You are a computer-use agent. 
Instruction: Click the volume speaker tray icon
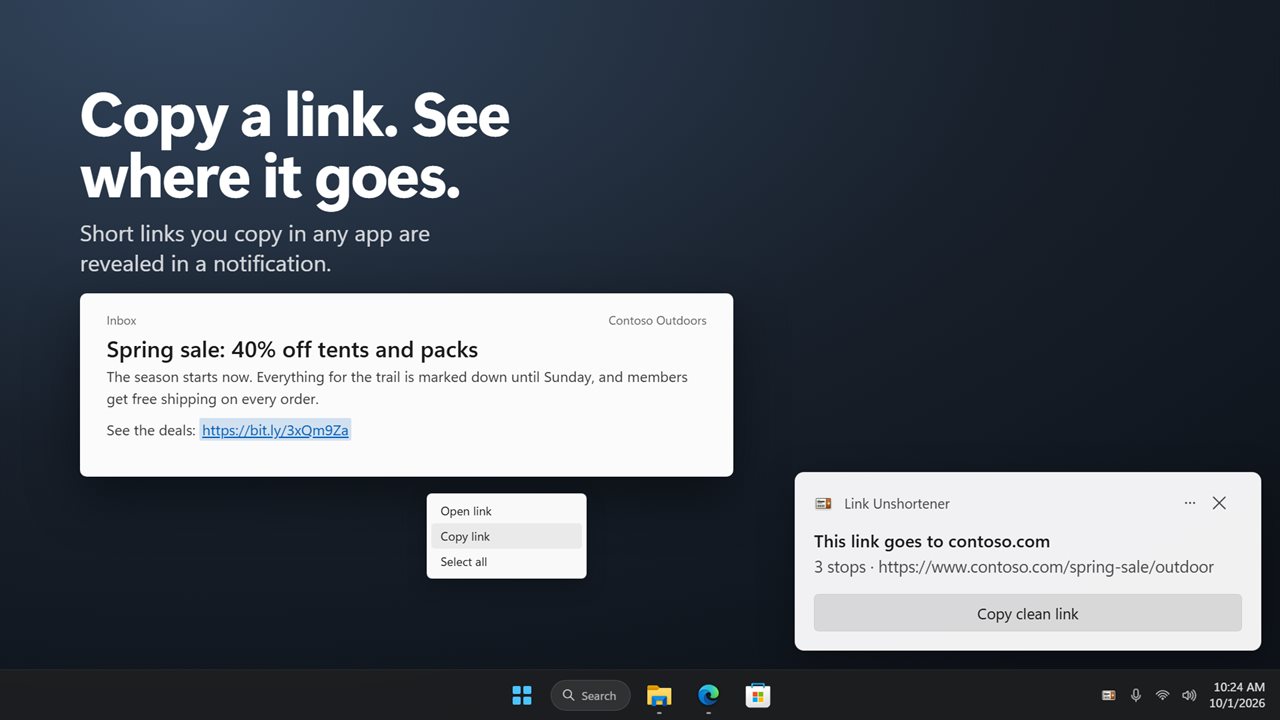(x=1189, y=695)
